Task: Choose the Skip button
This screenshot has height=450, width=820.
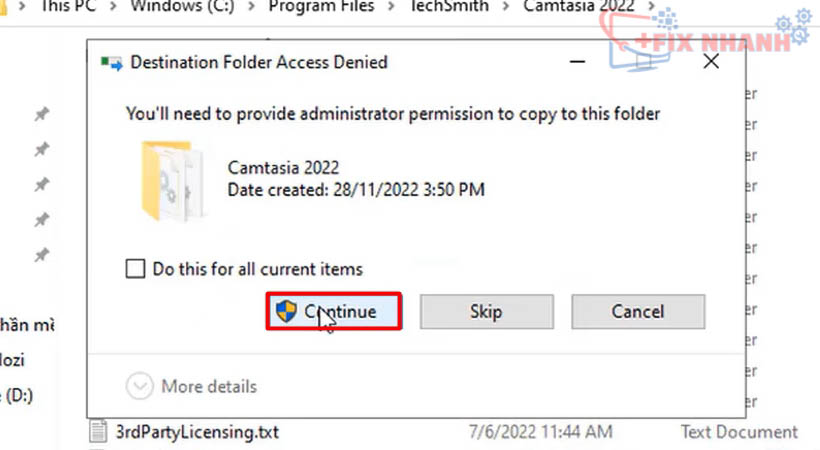Action: pos(486,312)
